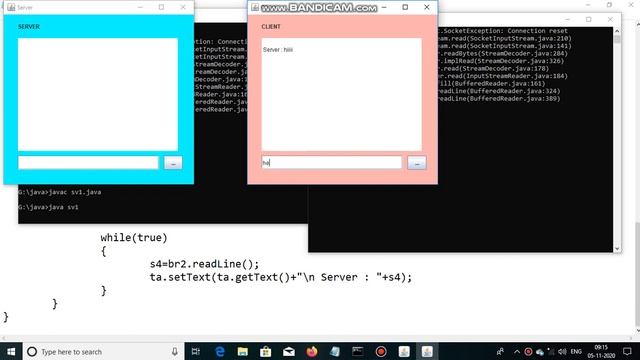The height and width of the screenshot is (360, 640).
Task: Click the Server window send button
Action: pos(173,162)
